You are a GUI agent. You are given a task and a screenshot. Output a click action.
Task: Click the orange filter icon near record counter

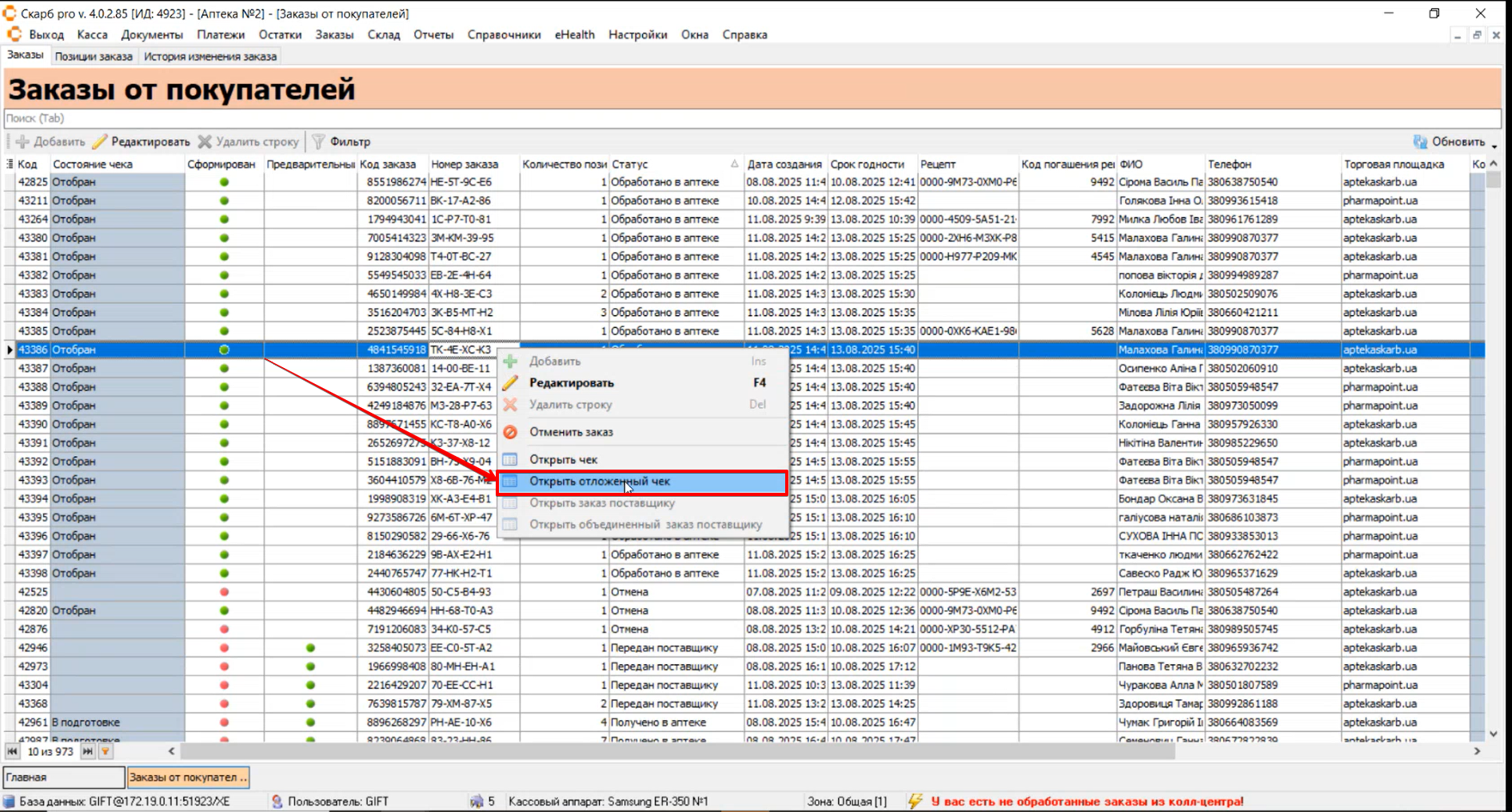pyautogui.click(x=106, y=751)
